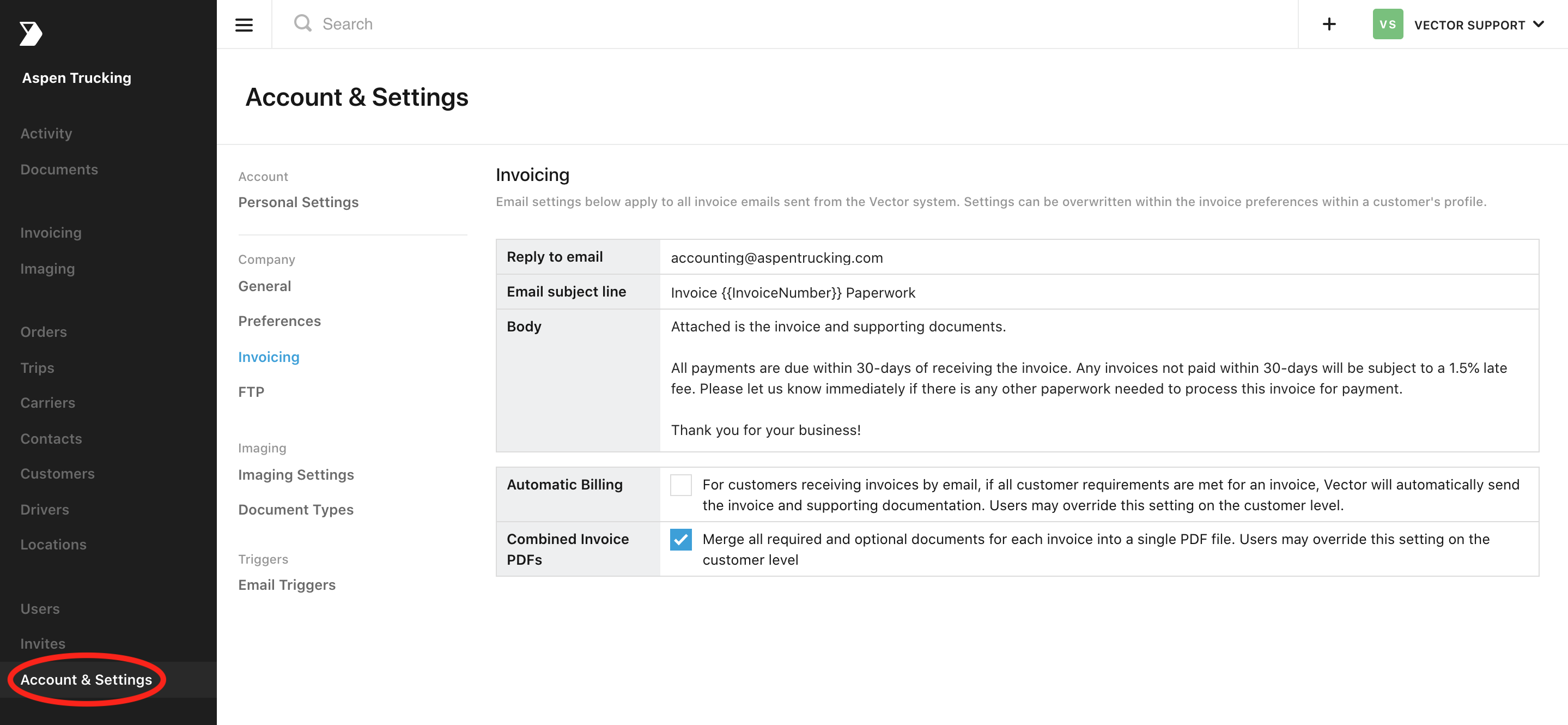Open the hamburger navigation menu
The width and height of the screenshot is (1568, 725).
point(244,24)
